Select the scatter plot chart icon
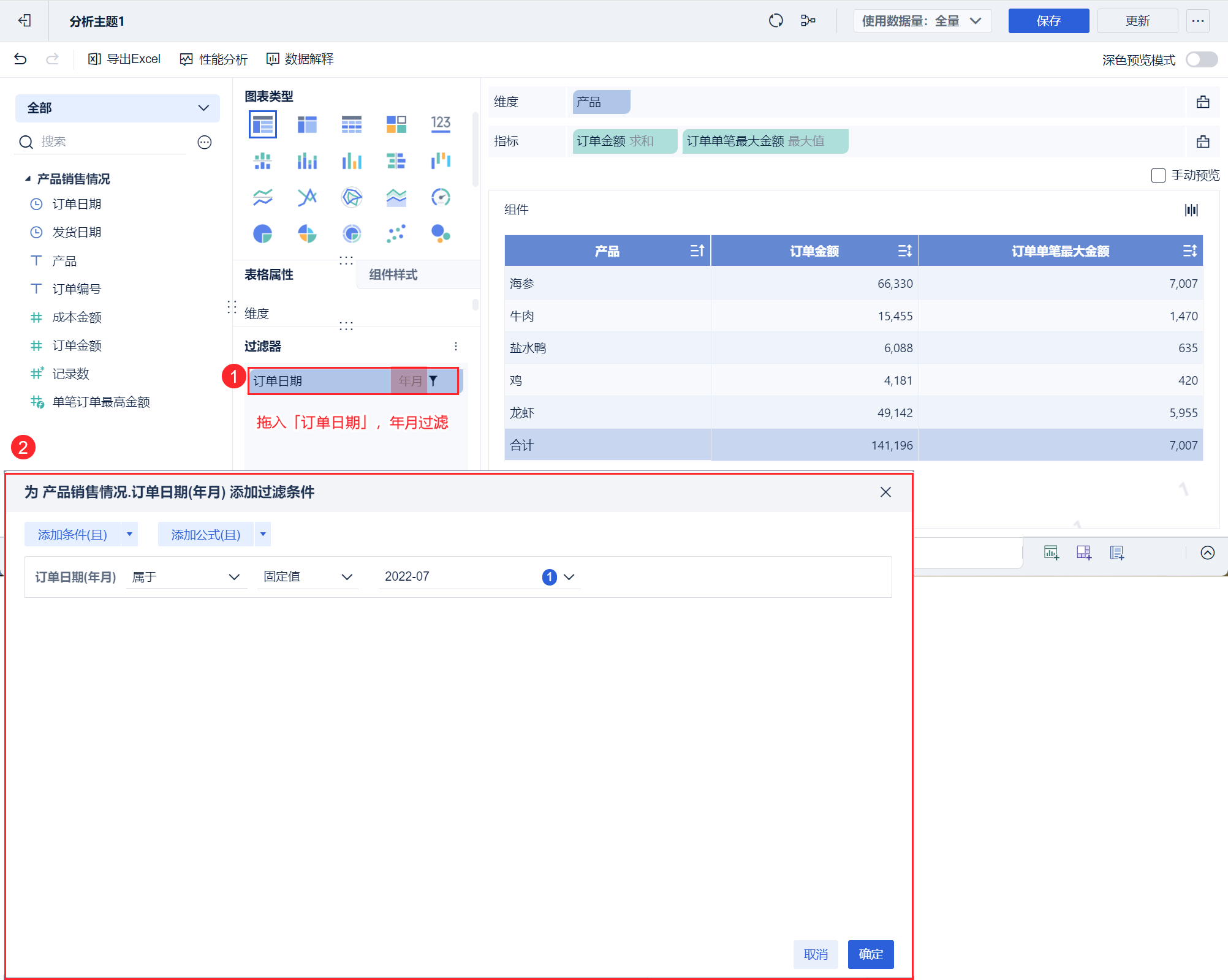 (396, 233)
